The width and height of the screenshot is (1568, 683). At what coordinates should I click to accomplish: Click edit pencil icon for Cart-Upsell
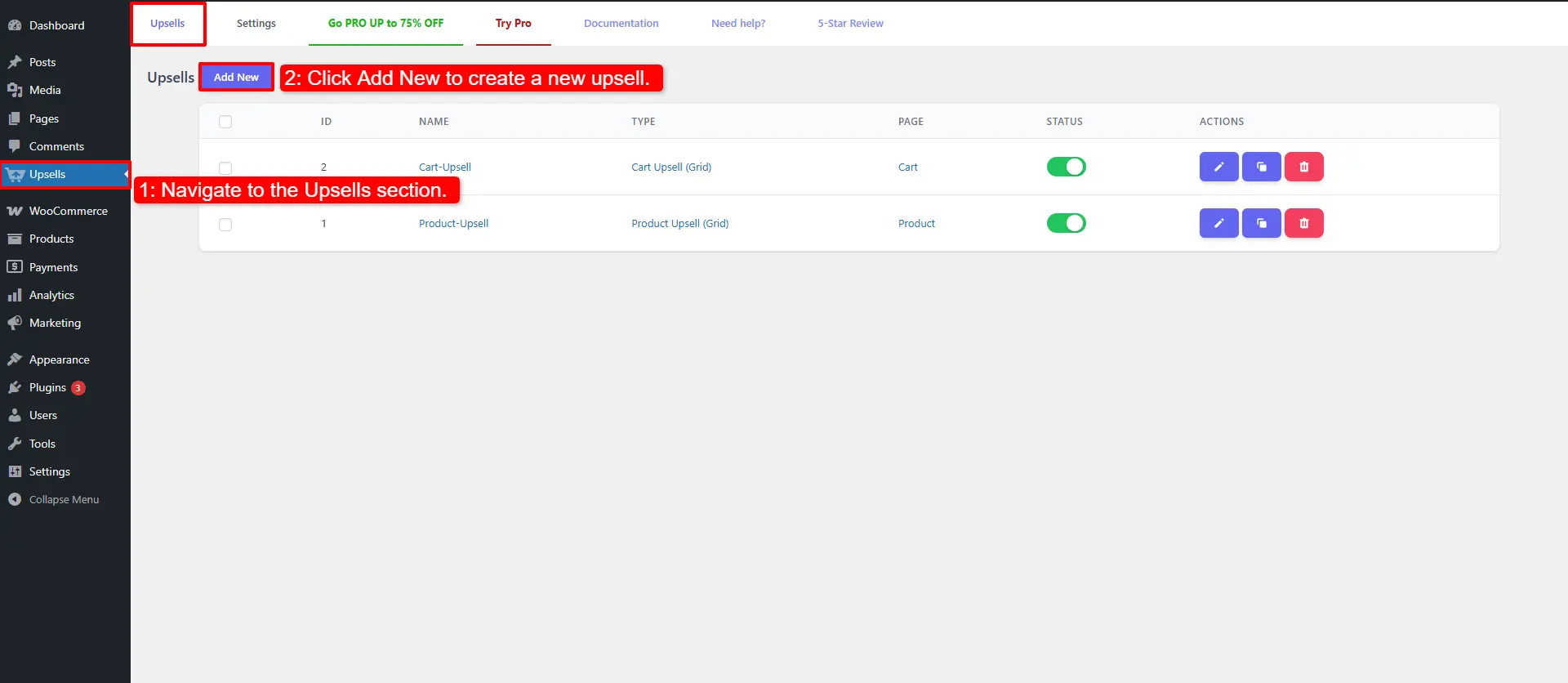point(1218,167)
